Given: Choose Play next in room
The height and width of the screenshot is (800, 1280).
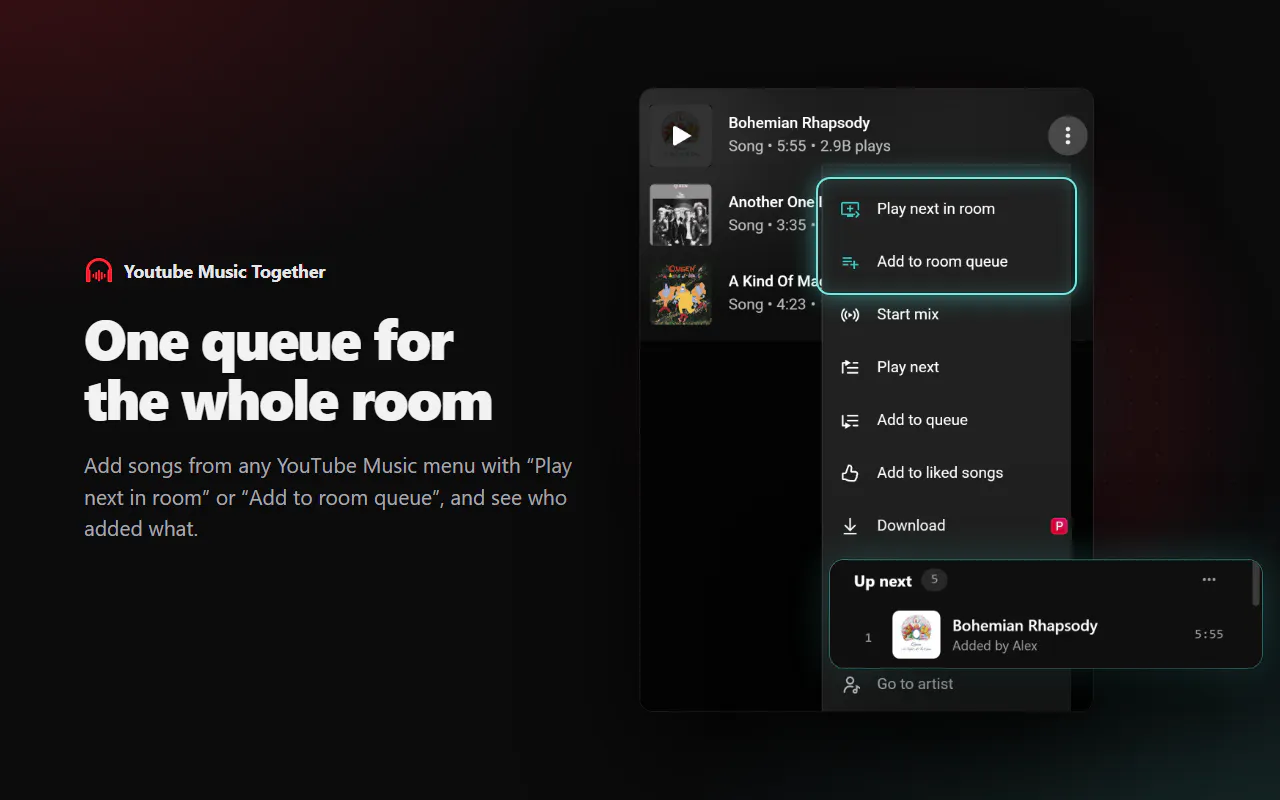Looking at the screenshot, I should (946, 209).
